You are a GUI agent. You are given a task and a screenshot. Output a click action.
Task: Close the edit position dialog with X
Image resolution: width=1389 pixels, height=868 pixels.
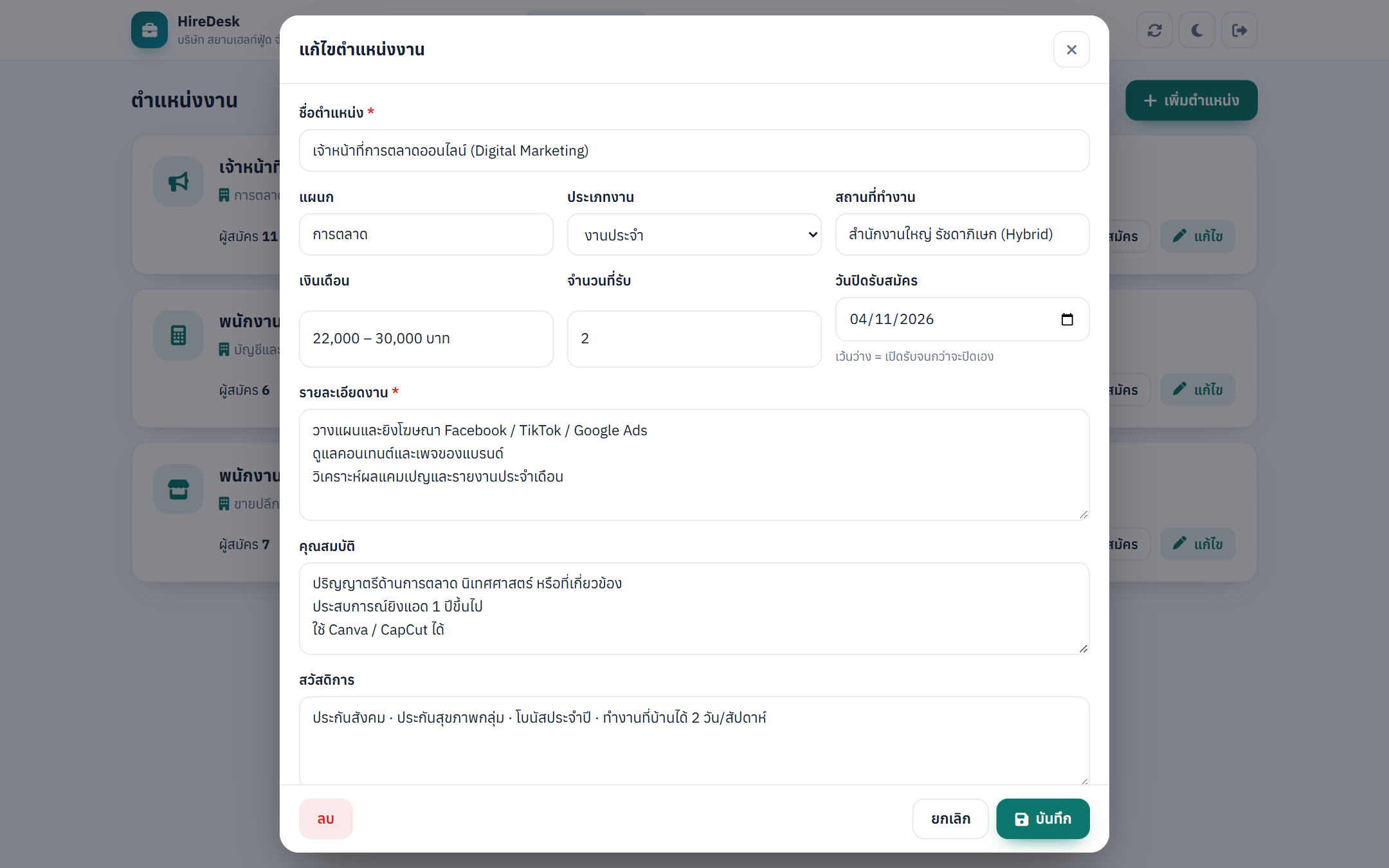(1071, 50)
